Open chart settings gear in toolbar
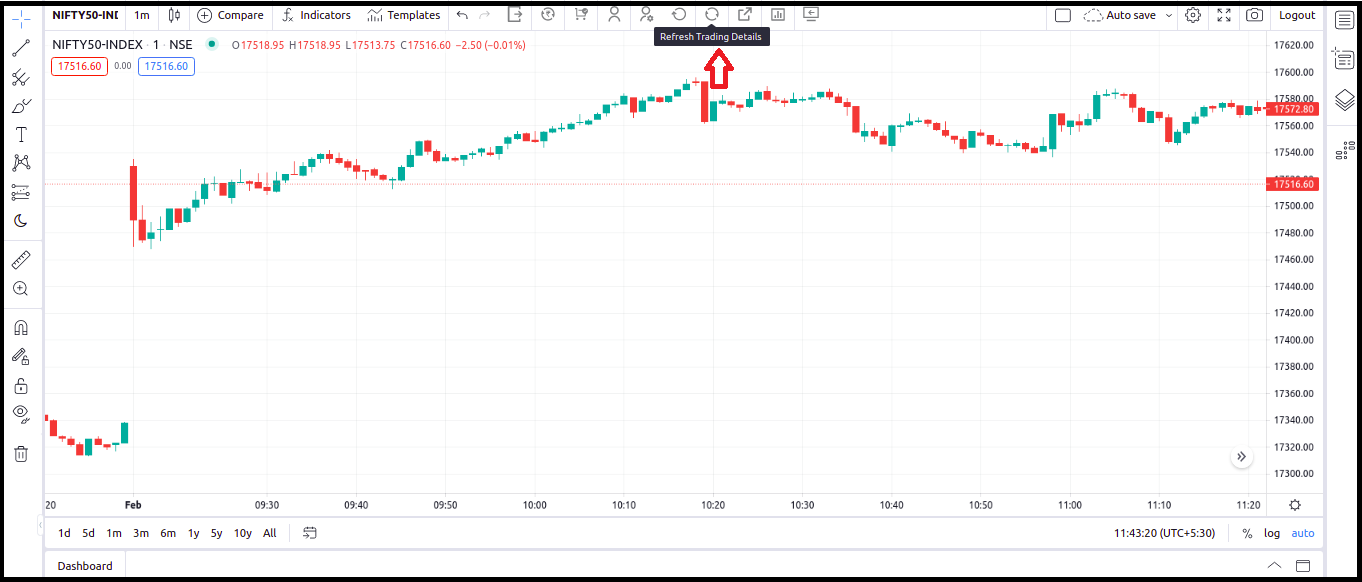Screen dimensions: 1362x582 (x=1193, y=15)
